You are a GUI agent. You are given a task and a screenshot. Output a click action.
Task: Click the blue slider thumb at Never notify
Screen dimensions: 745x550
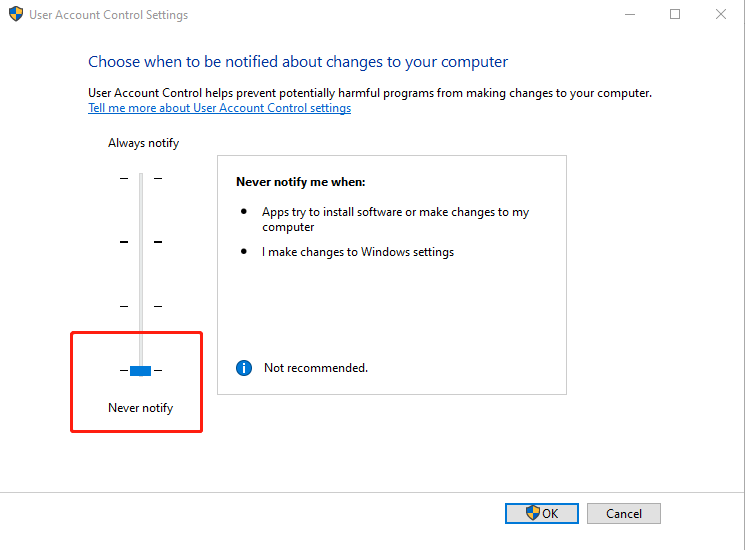coord(141,371)
